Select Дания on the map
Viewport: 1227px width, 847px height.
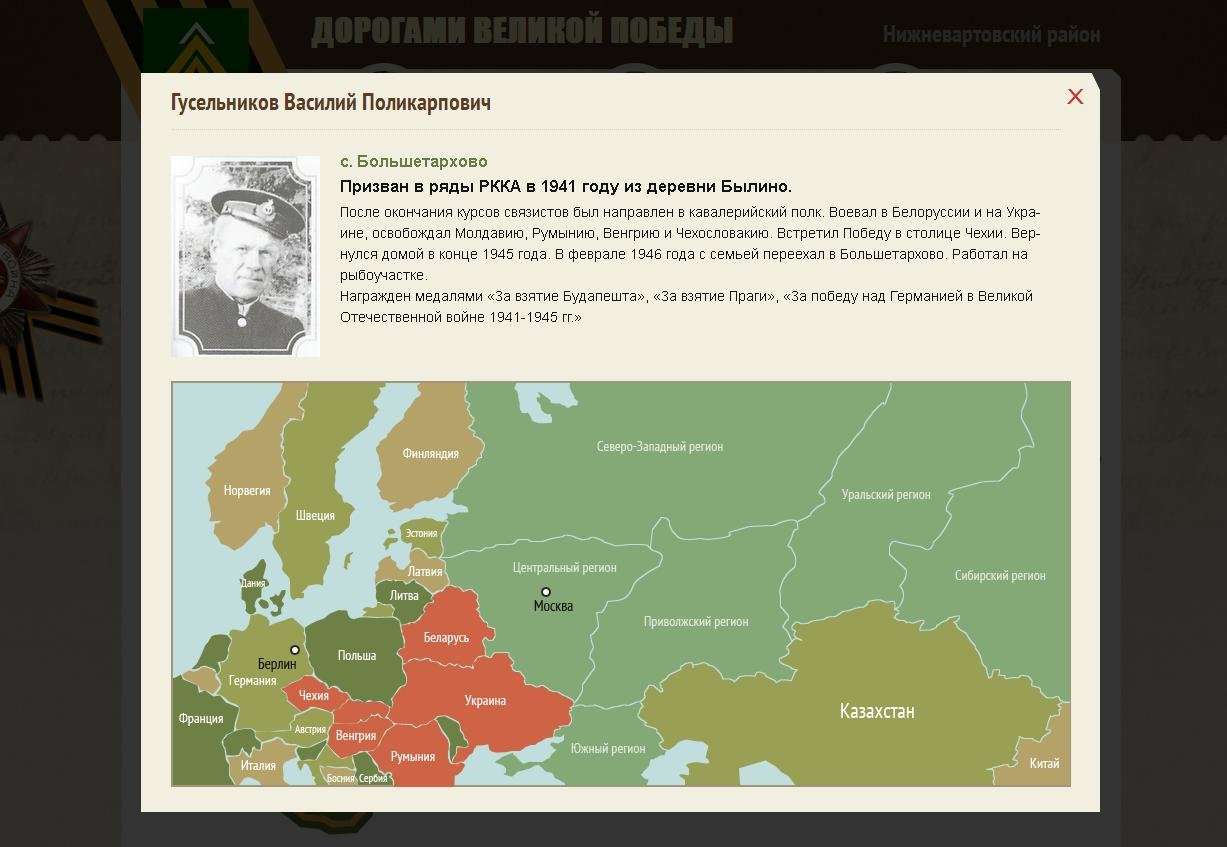253,583
